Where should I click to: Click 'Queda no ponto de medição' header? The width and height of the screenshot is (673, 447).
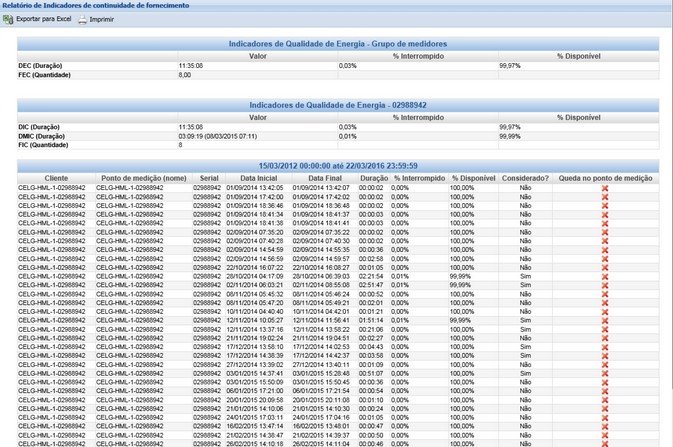[605, 178]
